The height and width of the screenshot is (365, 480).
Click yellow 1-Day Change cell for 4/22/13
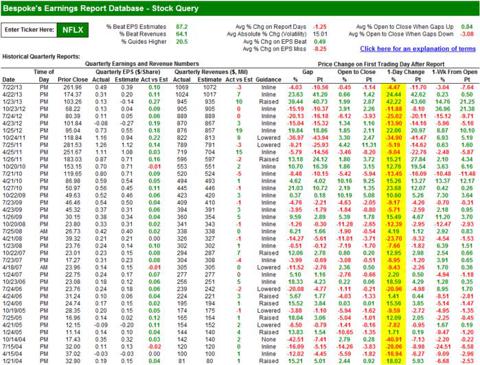(x=393, y=95)
